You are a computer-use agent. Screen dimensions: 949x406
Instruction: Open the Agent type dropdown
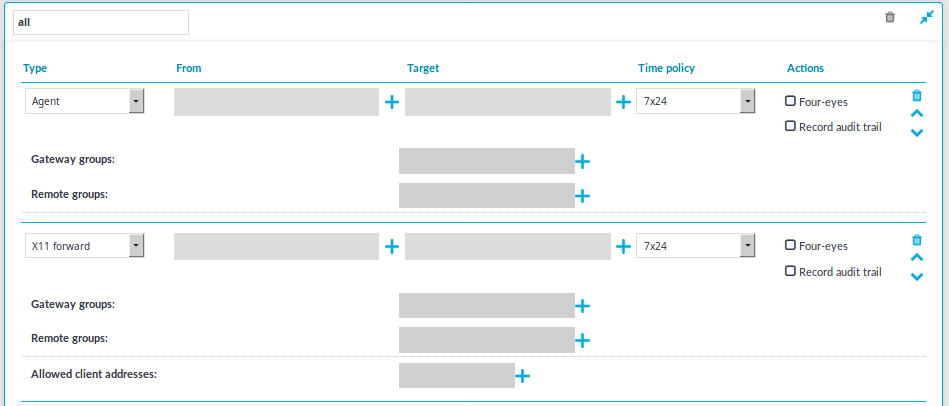[84, 102]
